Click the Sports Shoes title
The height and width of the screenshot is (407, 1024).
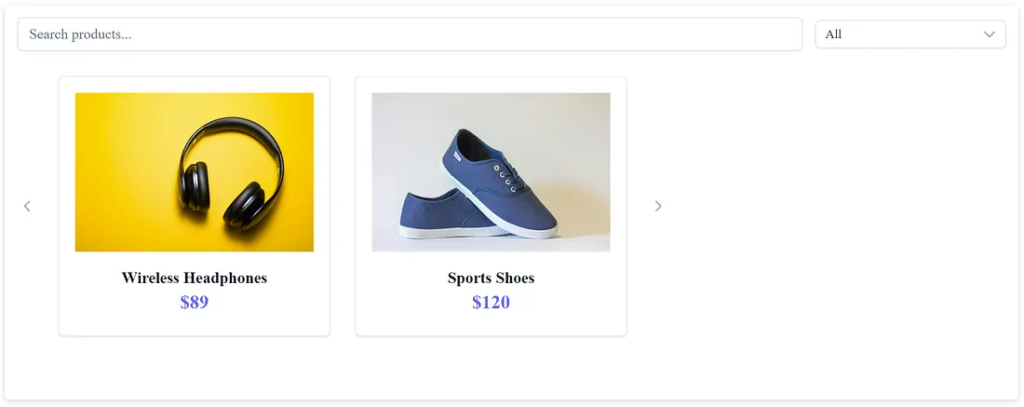pos(490,278)
